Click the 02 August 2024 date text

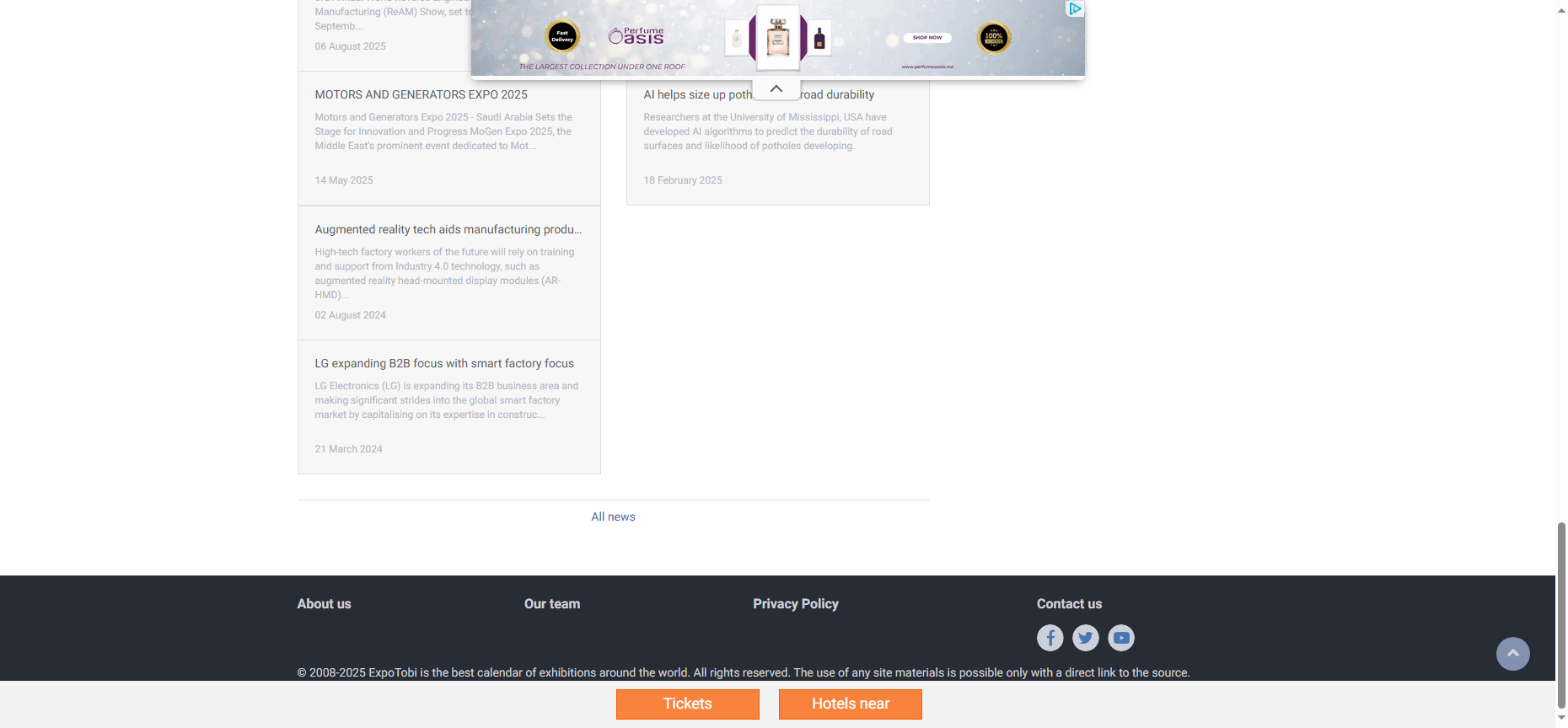(x=351, y=315)
